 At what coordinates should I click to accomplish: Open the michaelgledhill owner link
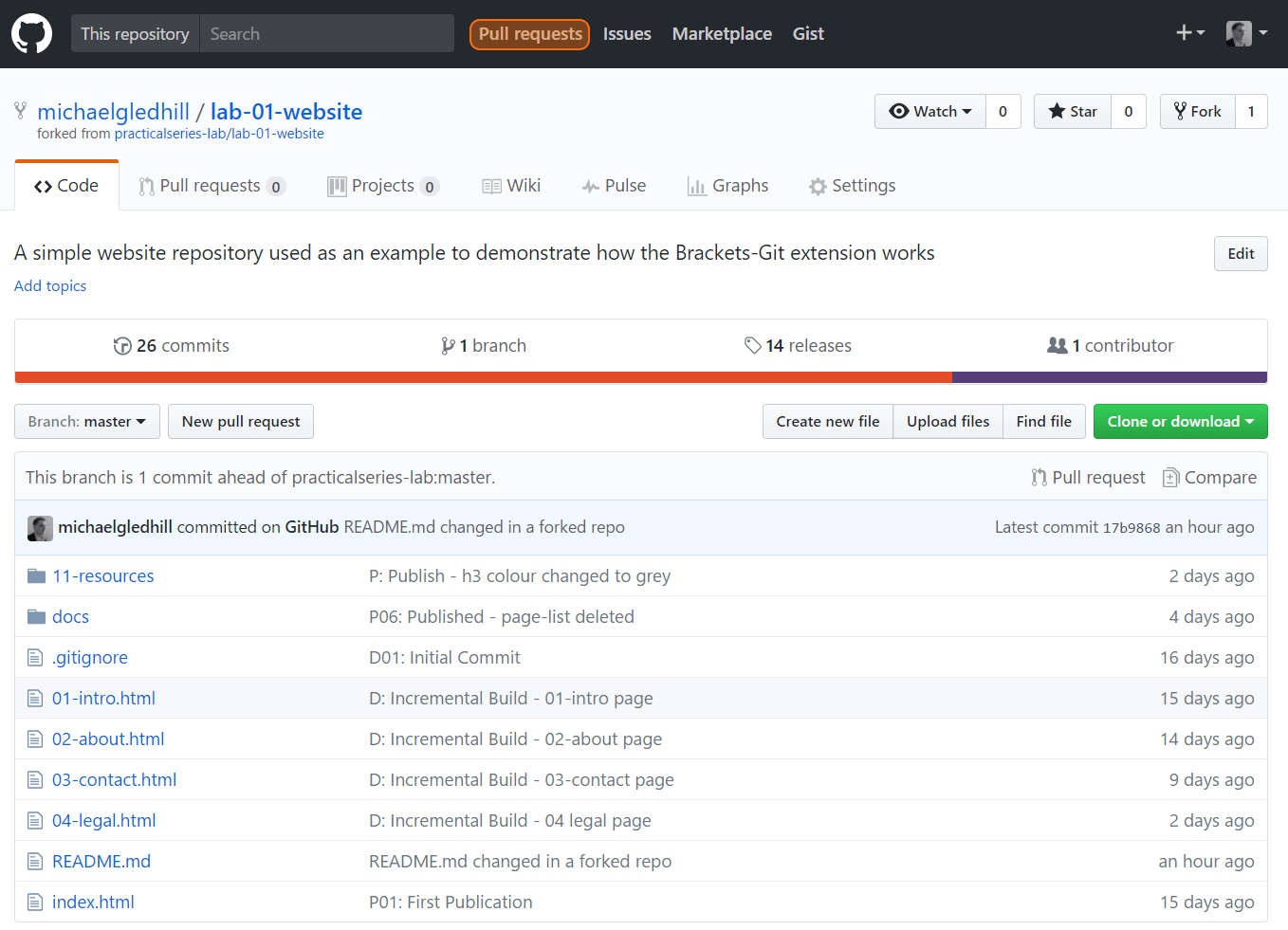point(114,112)
